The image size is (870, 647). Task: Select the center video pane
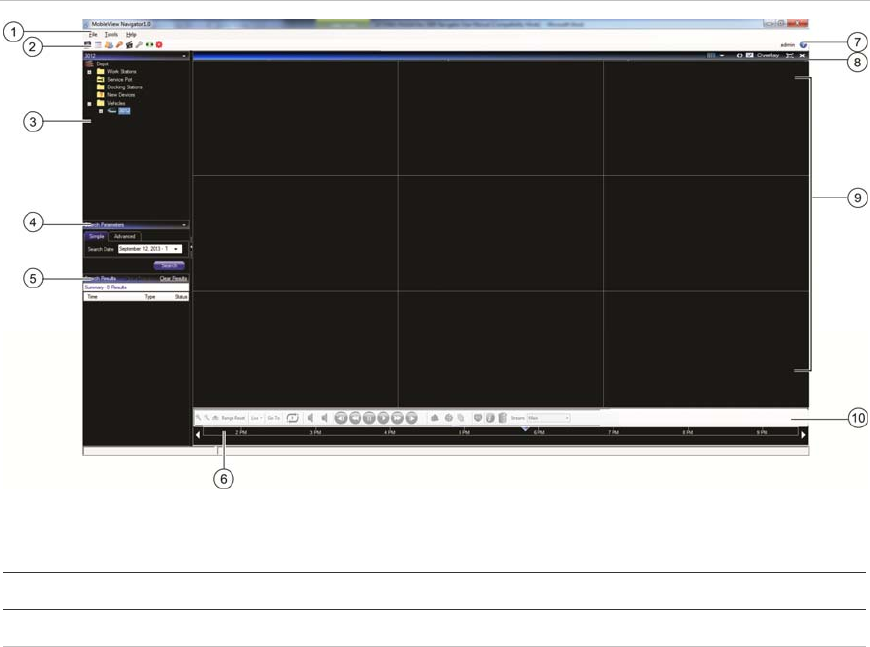pyautogui.click(x=500, y=233)
